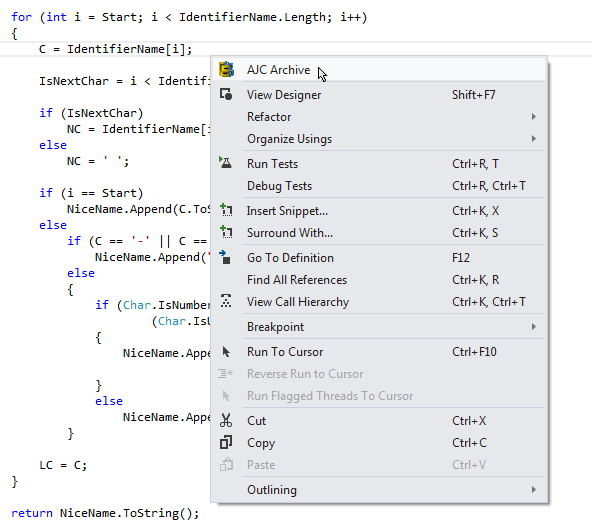The width and height of the screenshot is (592, 532).
Task: Click the Run Tests flask icon
Action: pos(226,163)
